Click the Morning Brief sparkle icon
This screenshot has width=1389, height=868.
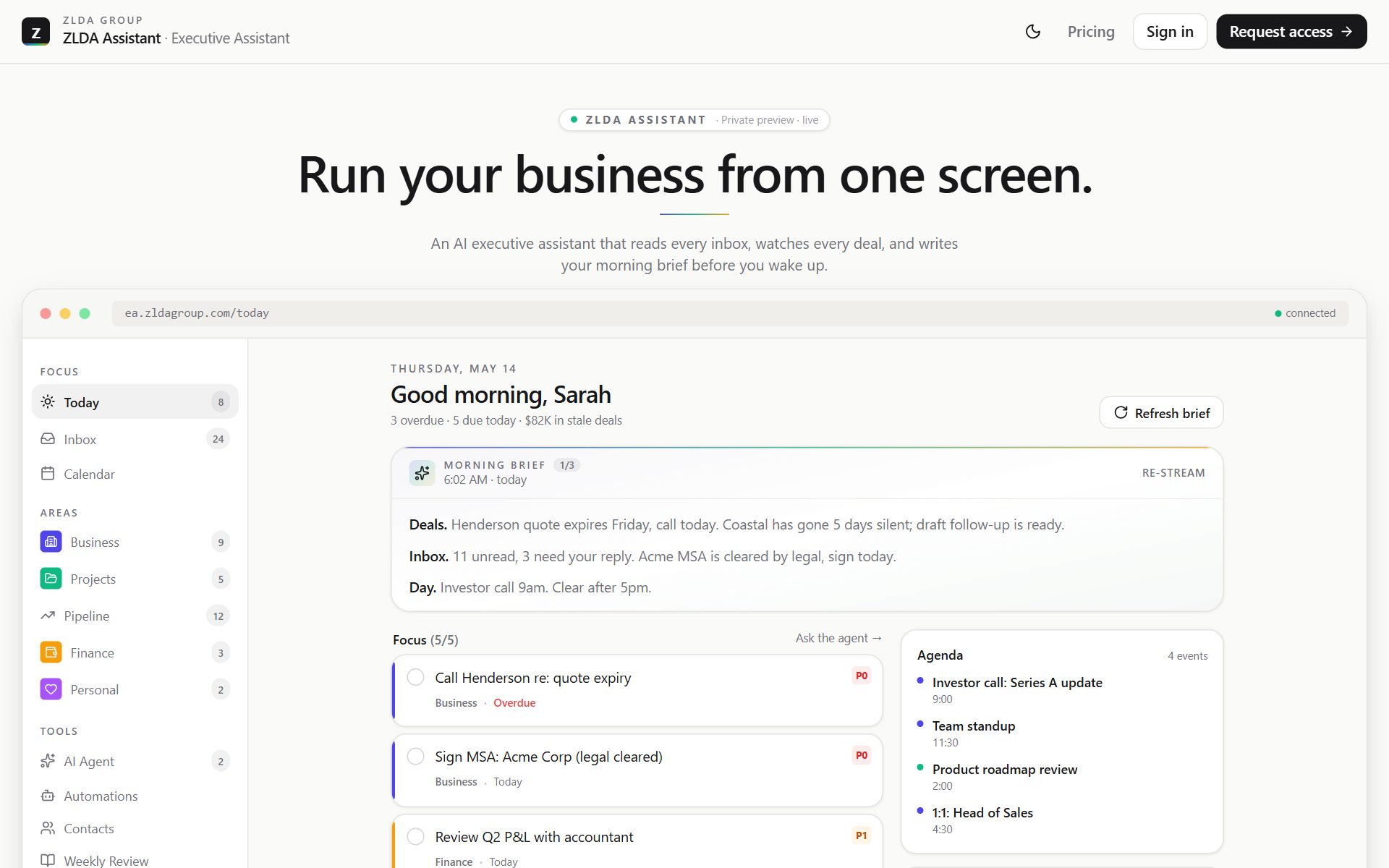click(422, 472)
